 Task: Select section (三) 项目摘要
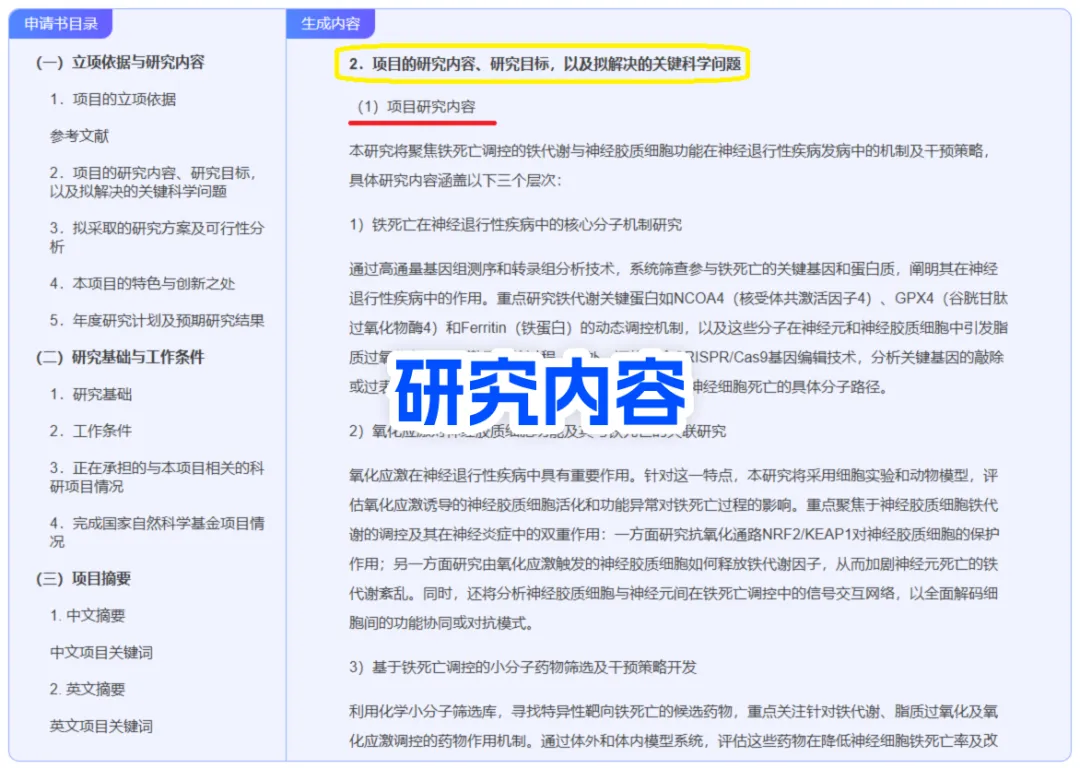[x=83, y=578]
